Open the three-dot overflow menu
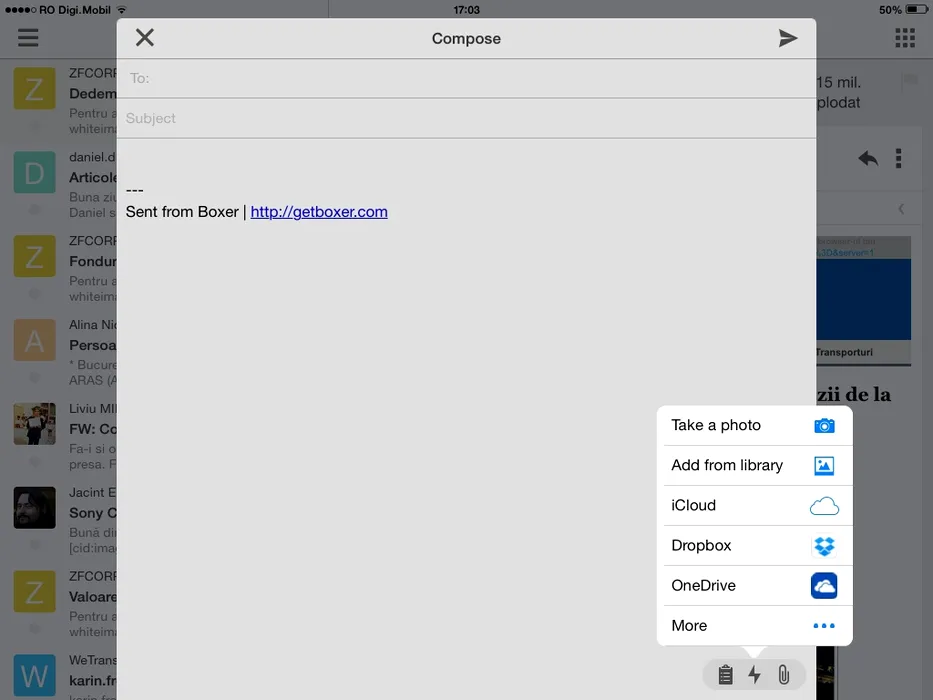The image size is (933, 700). (x=899, y=158)
